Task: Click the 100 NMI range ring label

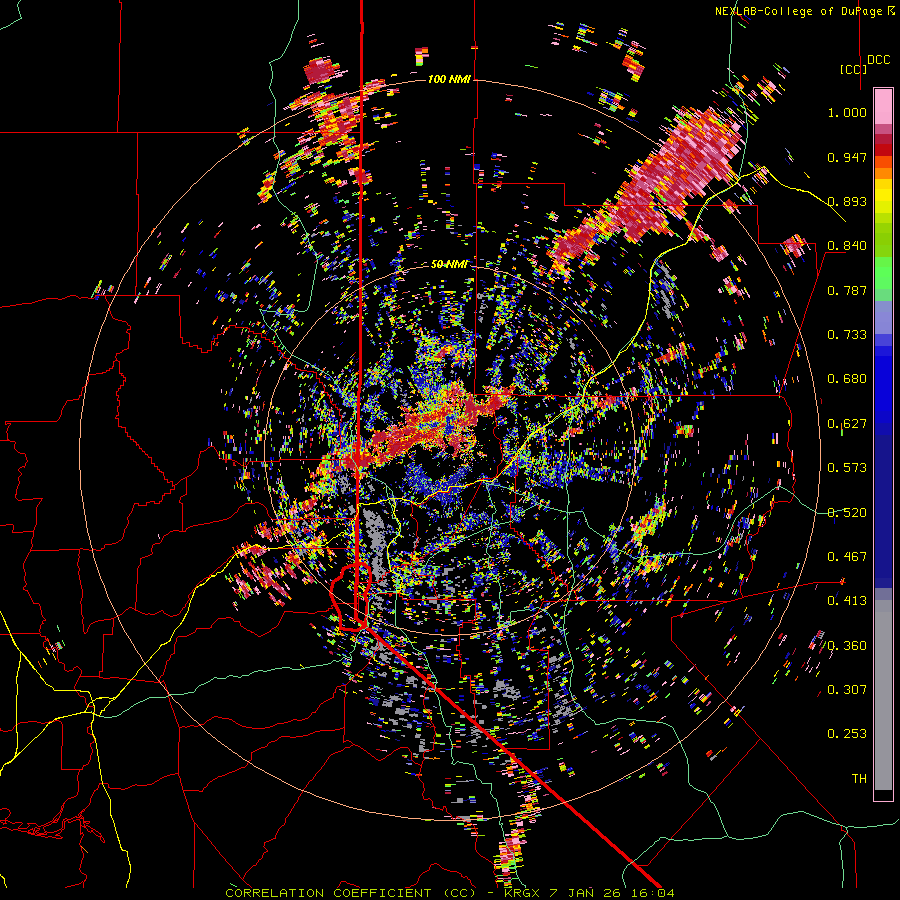Action: [449, 79]
